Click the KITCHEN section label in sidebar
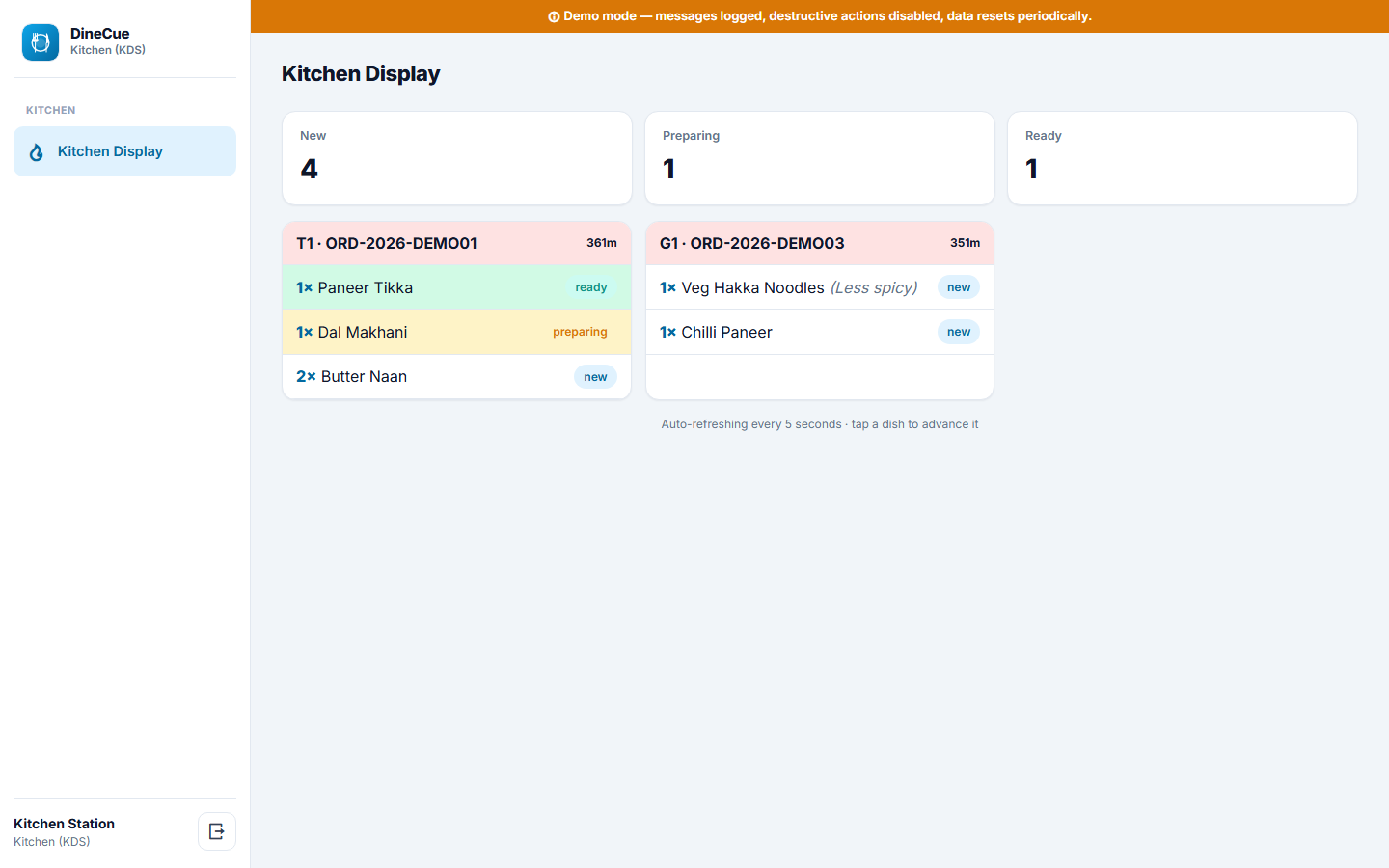This screenshot has width=1389, height=868. (51, 110)
